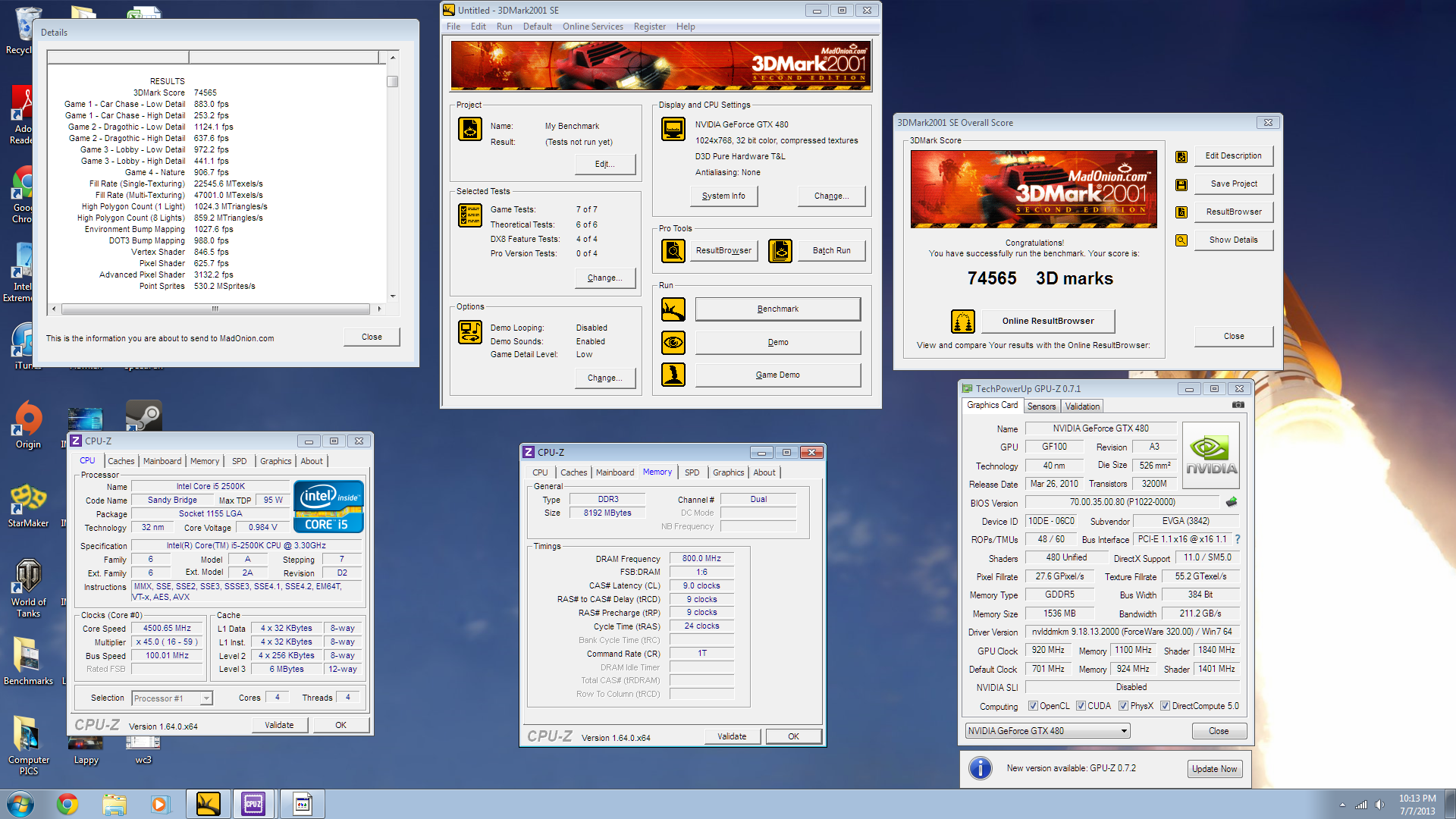1456x819 pixels.
Task: Click the volume icon in system tray
Action: [x=1379, y=805]
